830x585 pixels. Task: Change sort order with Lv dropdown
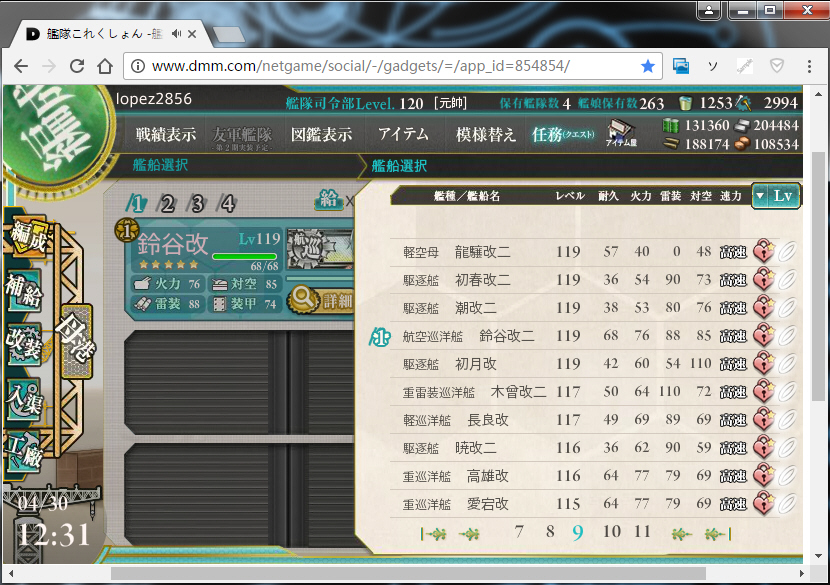click(x=776, y=196)
